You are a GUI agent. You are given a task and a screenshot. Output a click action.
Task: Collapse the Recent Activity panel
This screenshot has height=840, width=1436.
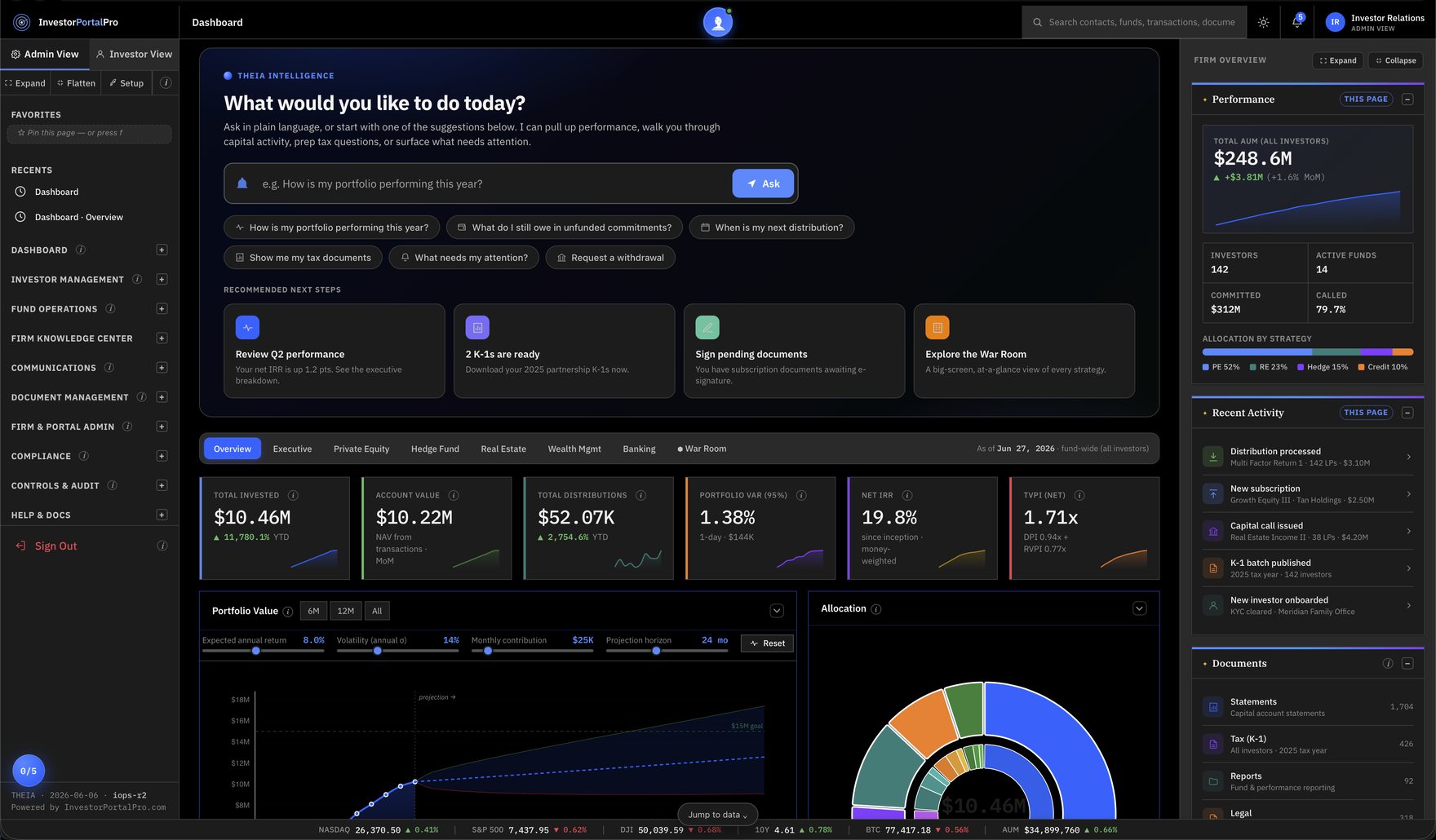pos(1407,413)
